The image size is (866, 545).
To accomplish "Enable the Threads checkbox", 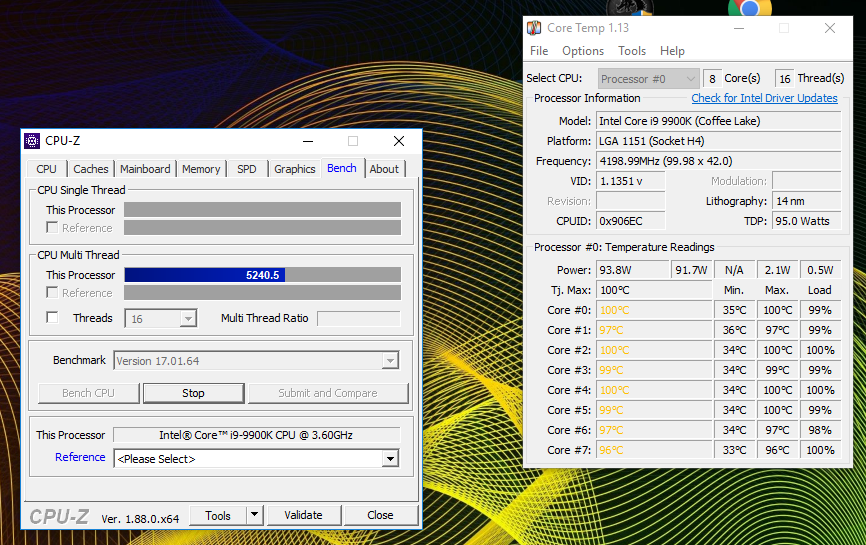I will [x=52, y=318].
